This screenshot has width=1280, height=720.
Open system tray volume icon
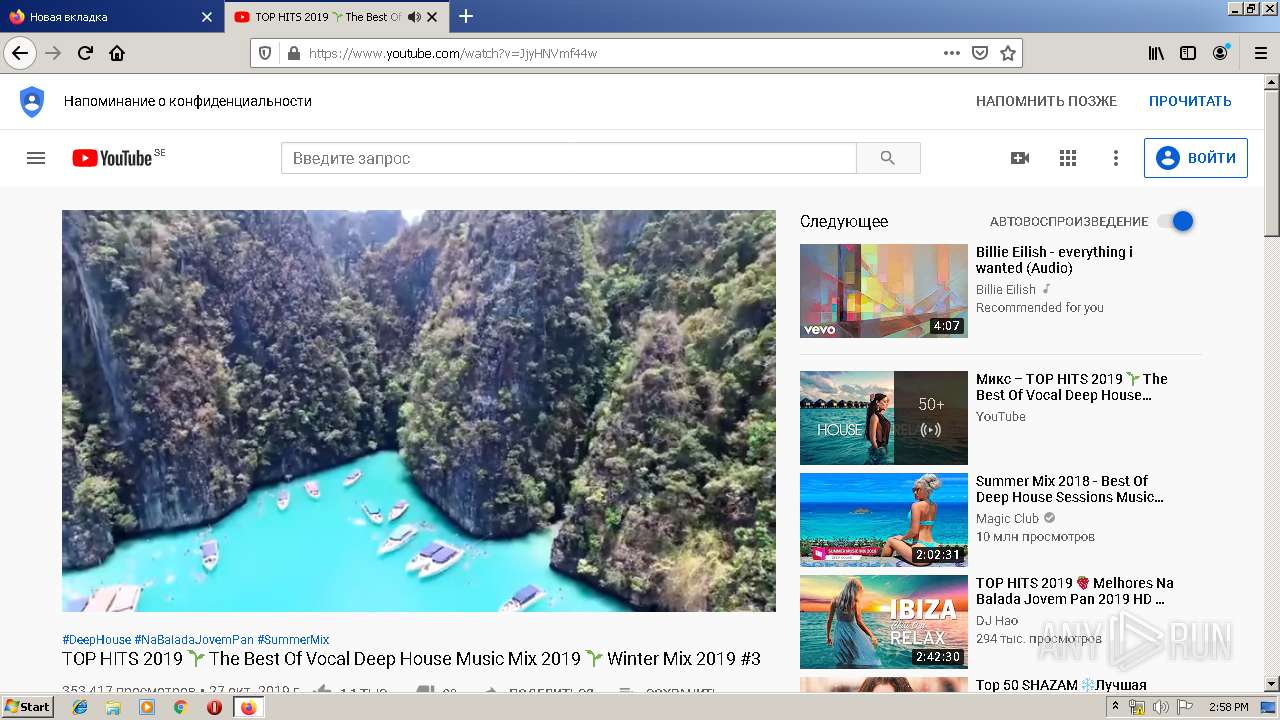coord(1160,707)
